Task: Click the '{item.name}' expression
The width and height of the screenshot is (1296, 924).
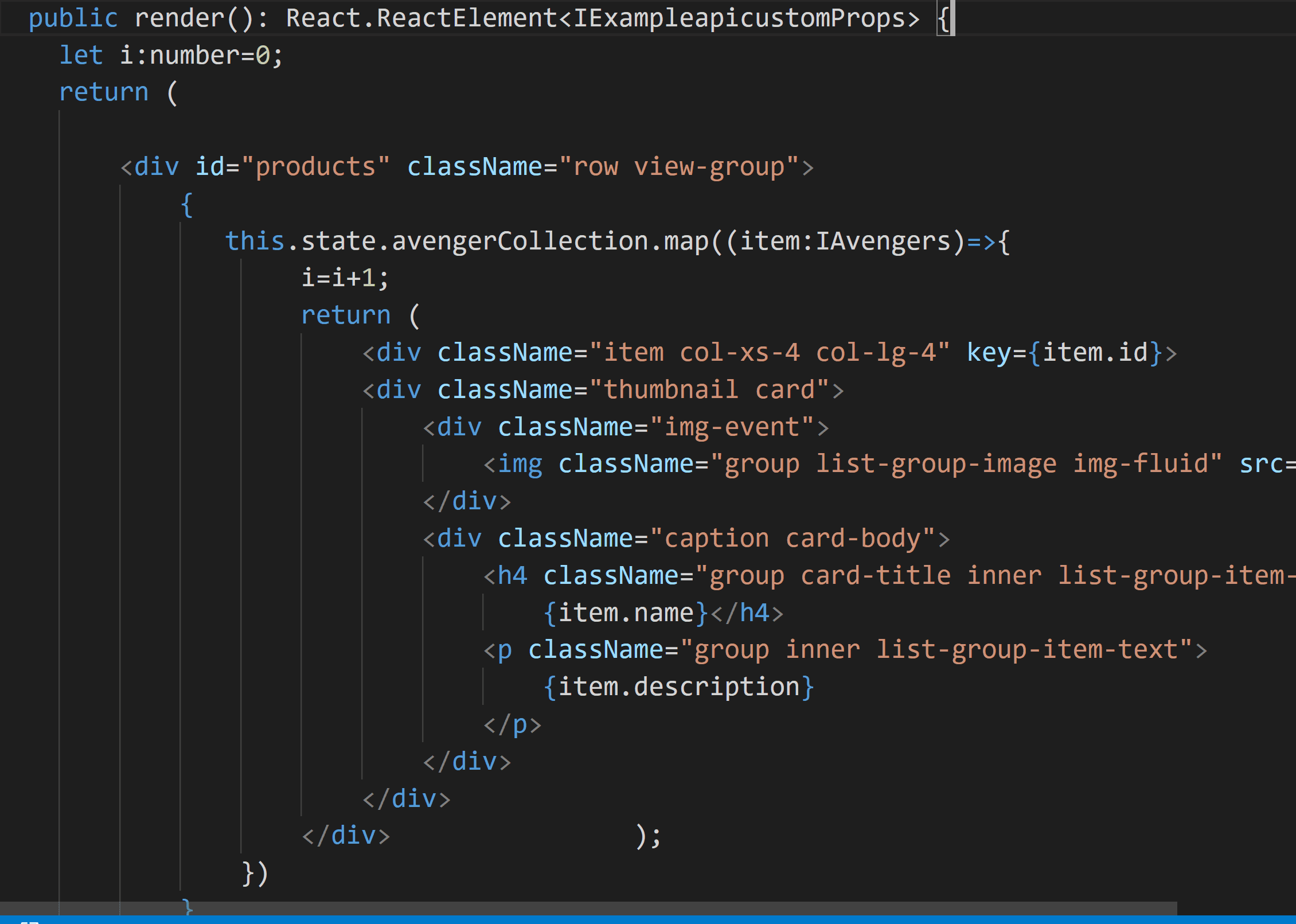Action: pyautogui.click(x=626, y=613)
